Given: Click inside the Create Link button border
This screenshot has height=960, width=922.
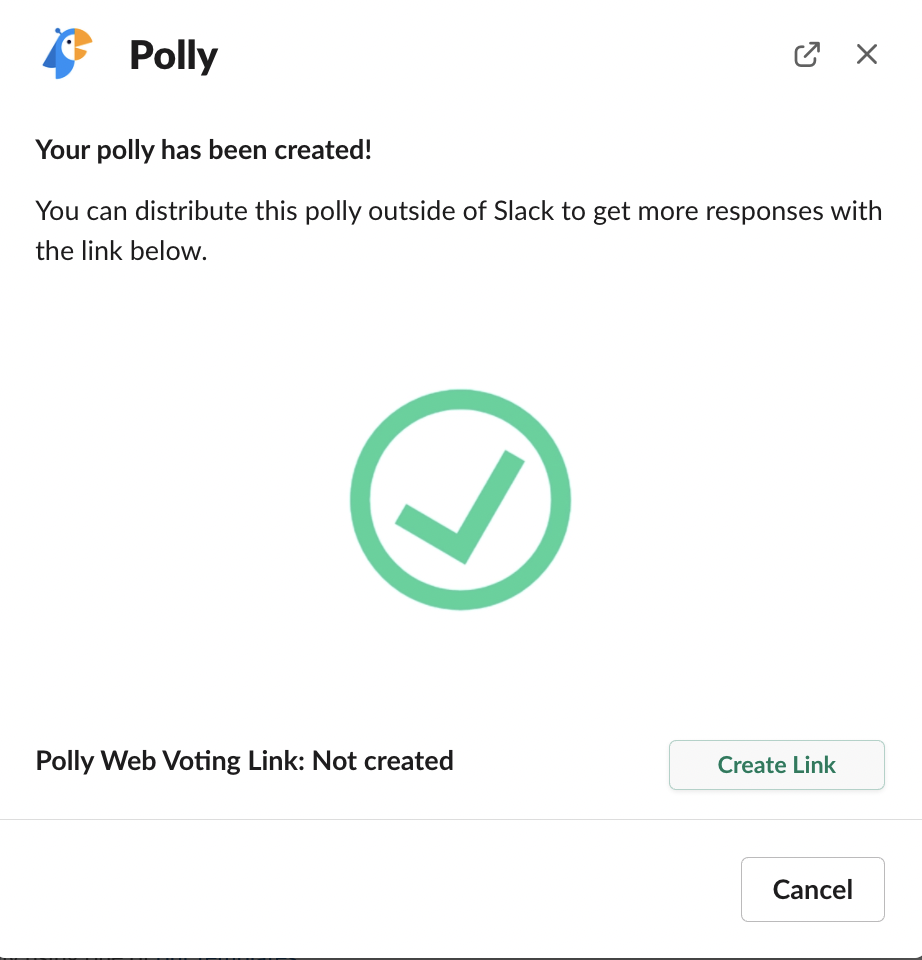Looking at the screenshot, I should (777, 765).
